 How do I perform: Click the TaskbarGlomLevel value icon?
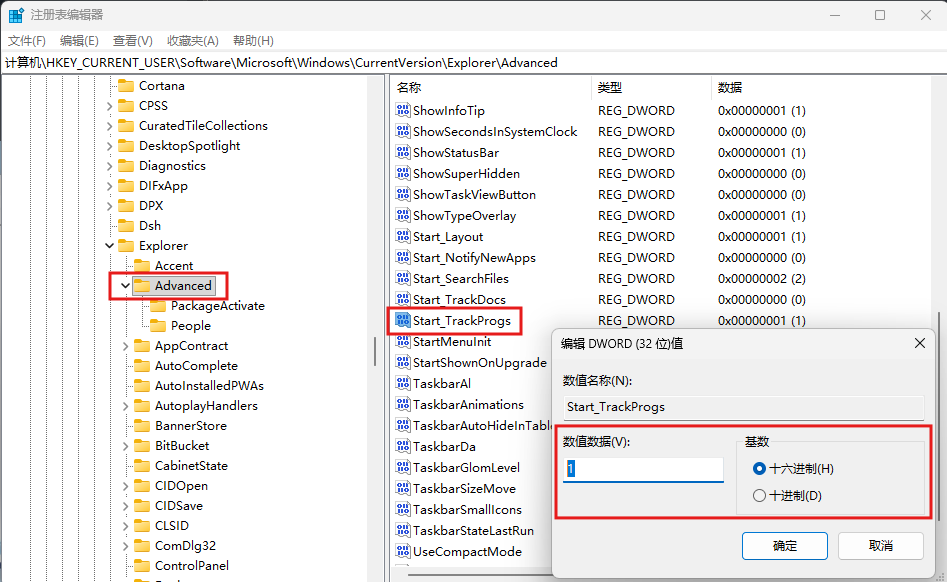coord(403,467)
